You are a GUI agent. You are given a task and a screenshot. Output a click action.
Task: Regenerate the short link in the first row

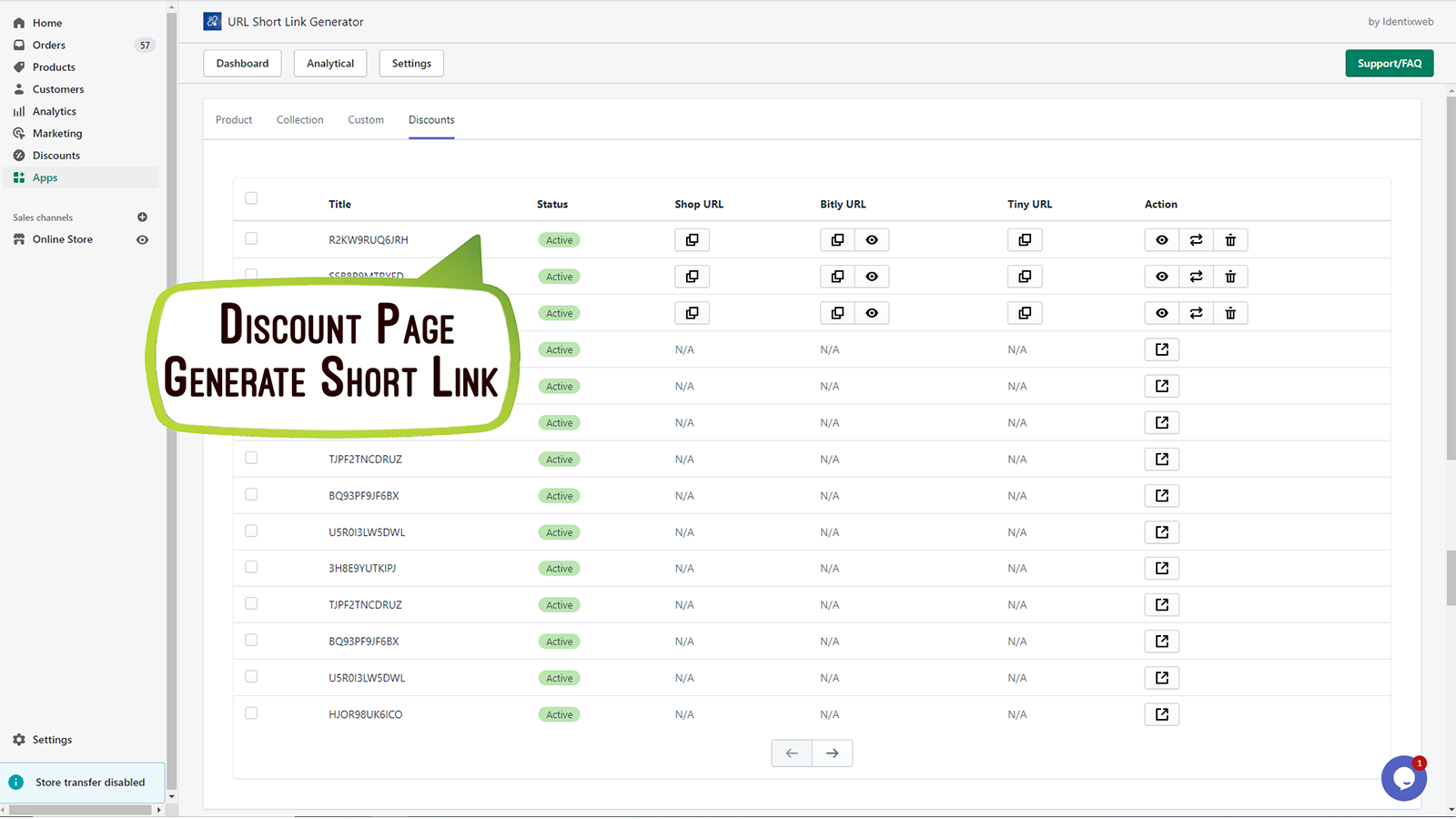tap(1196, 239)
